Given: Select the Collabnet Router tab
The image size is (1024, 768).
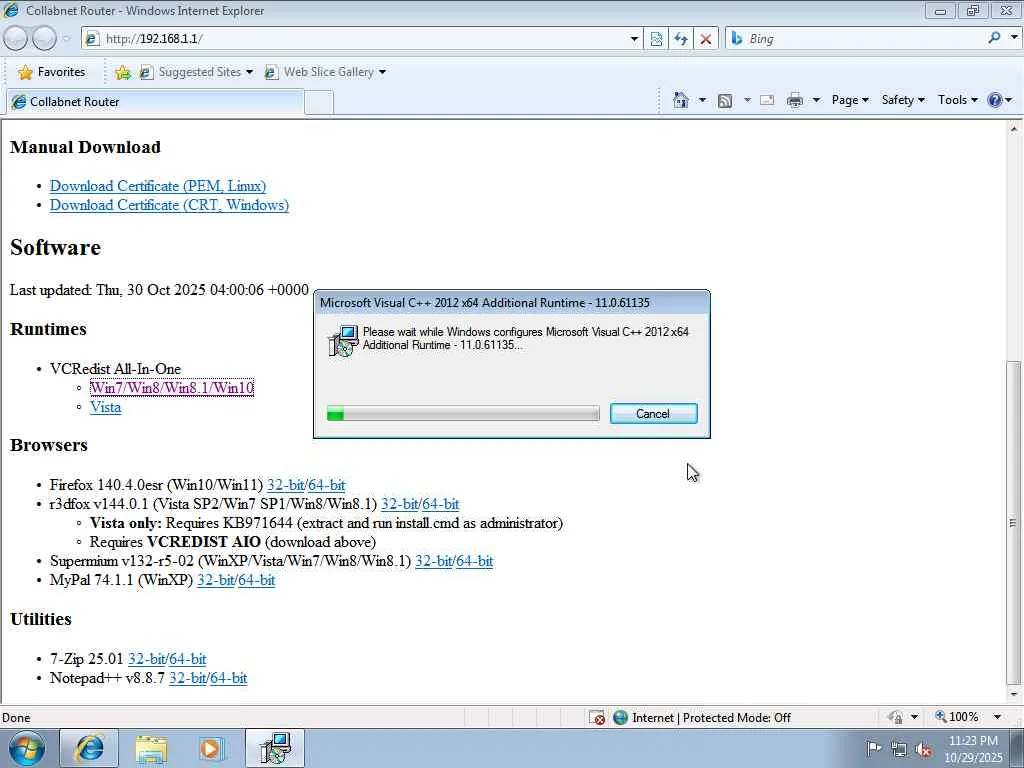Looking at the screenshot, I should point(155,102).
